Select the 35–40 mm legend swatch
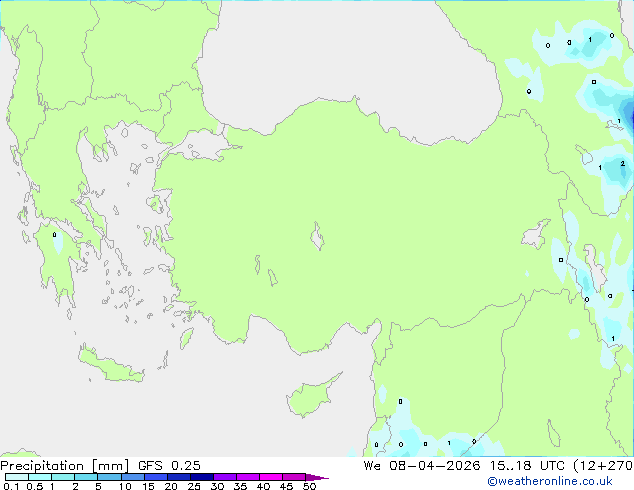Image resolution: width=634 pixels, height=490 pixels. (x=247, y=477)
